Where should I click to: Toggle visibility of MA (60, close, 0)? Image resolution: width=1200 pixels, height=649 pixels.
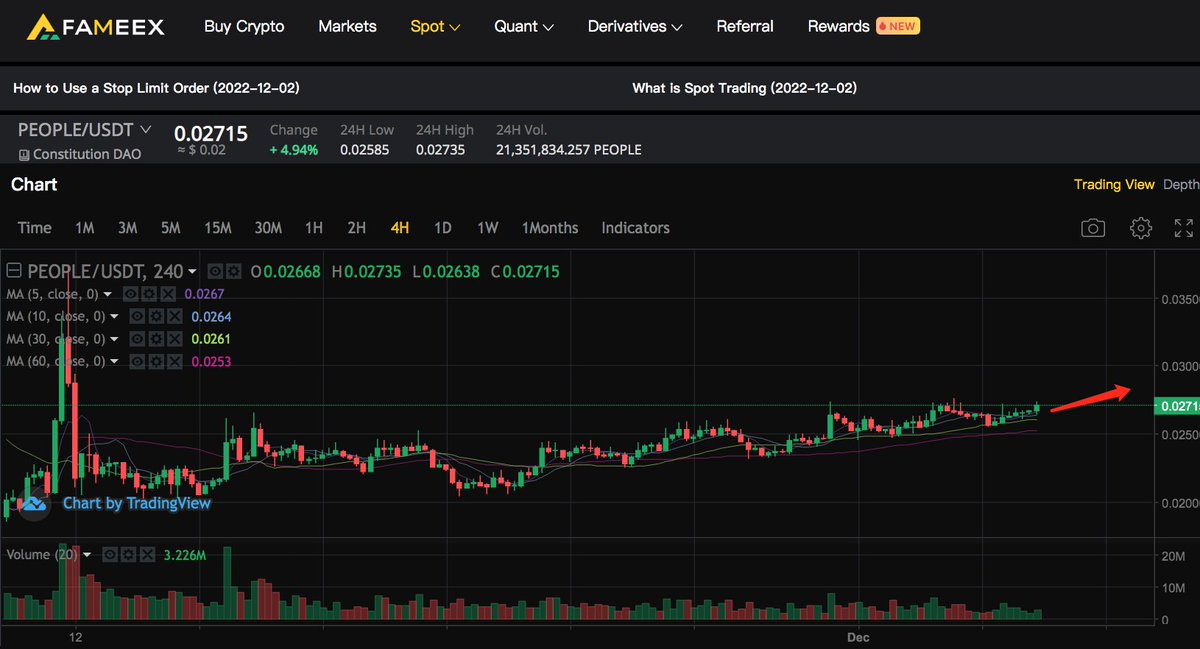point(137,360)
